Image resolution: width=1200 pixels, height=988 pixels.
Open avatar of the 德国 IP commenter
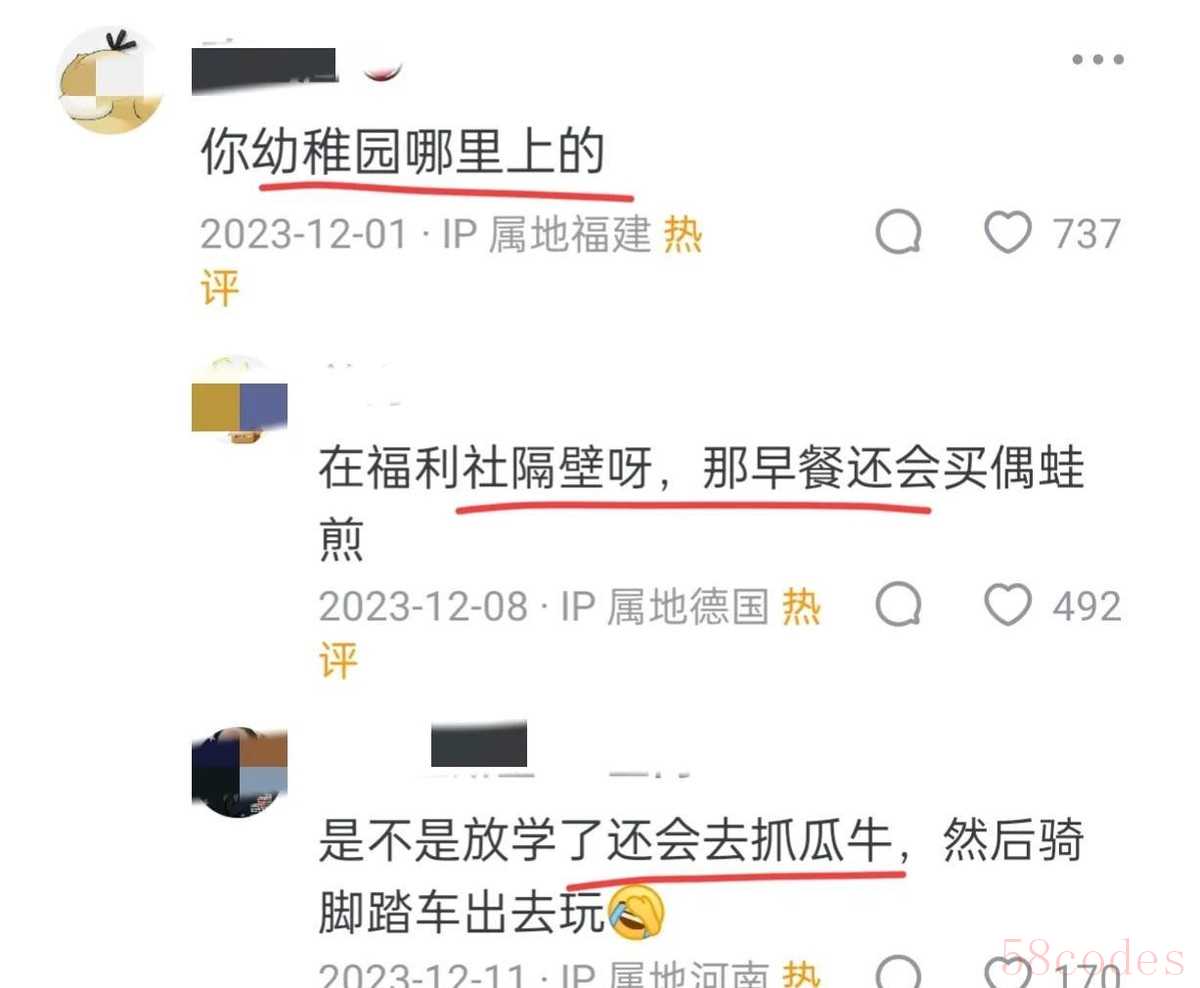point(239,402)
